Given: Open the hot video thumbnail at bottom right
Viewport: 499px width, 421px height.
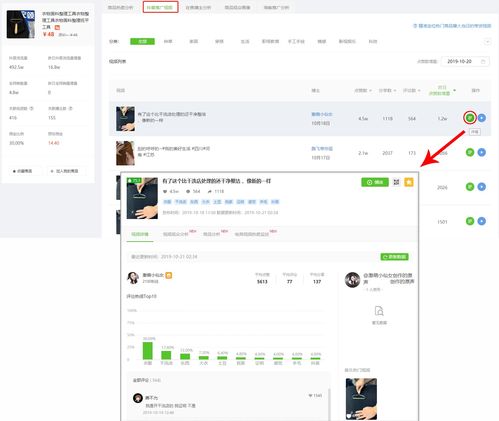Looking at the screenshot, I should pyautogui.click(x=361, y=399).
